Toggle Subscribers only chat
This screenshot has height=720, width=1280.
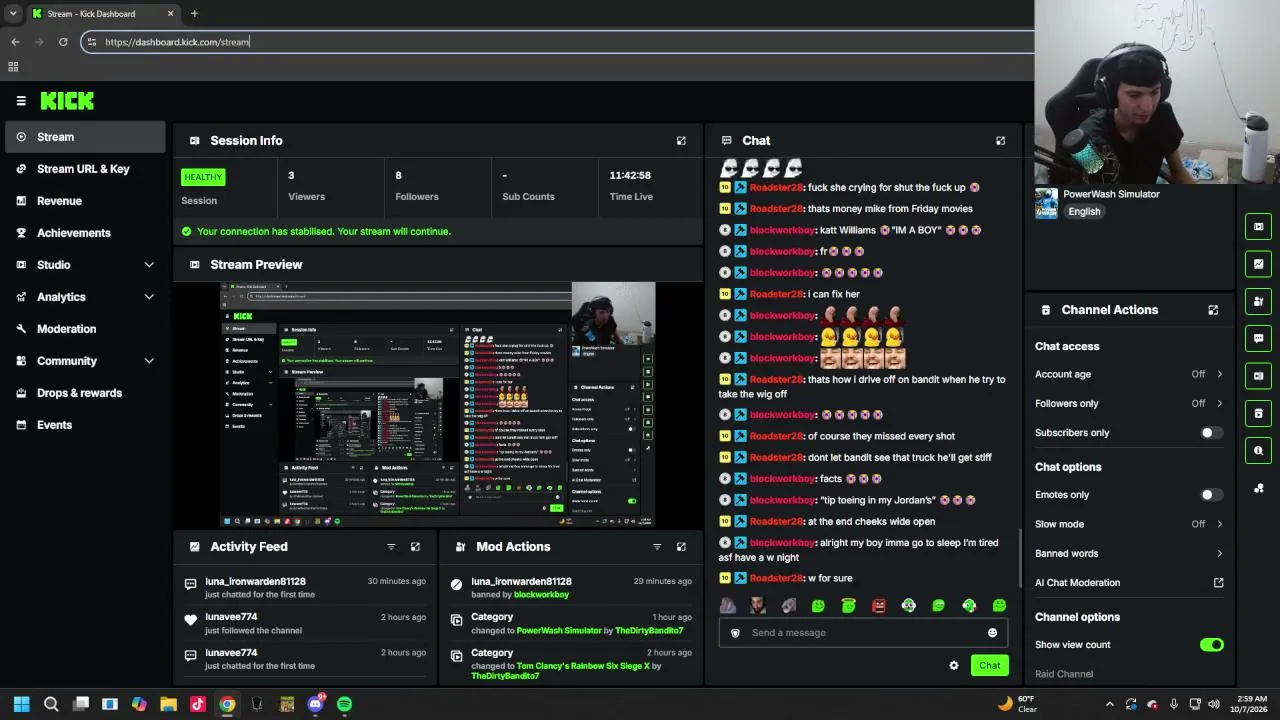tap(1211, 433)
